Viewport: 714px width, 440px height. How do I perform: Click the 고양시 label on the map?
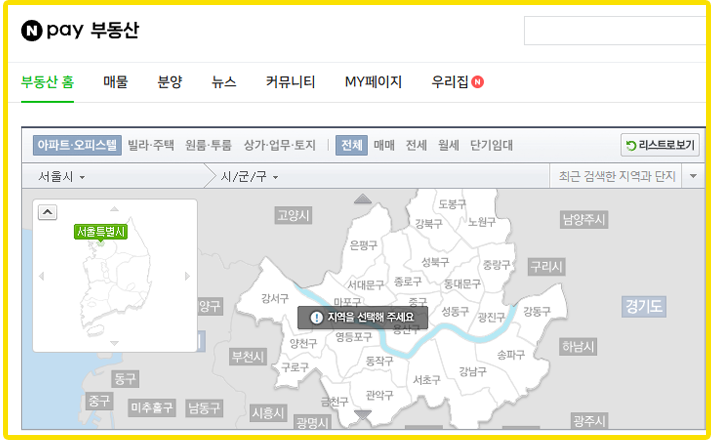(293, 215)
